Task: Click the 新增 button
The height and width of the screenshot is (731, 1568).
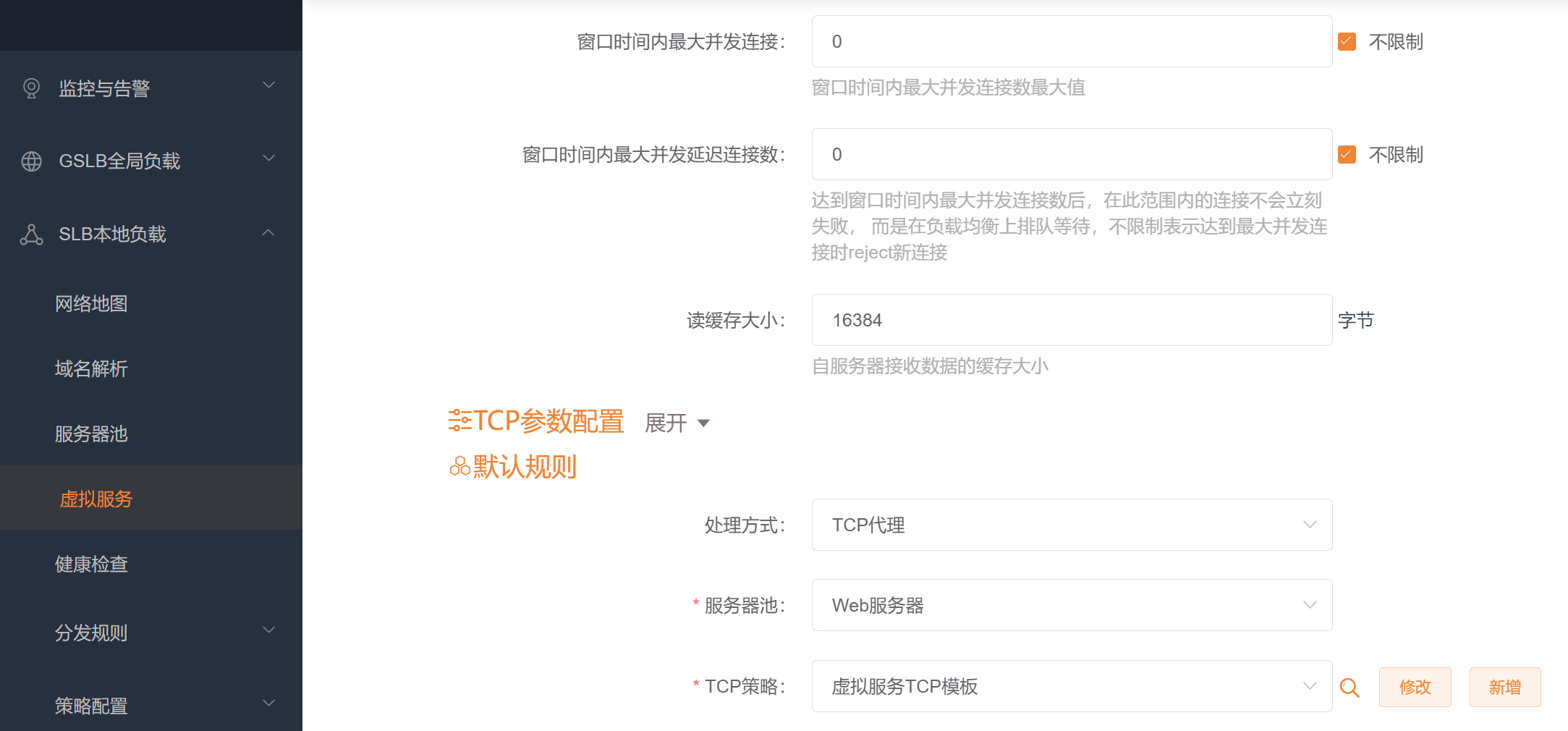Action: (x=1505, y=687)
